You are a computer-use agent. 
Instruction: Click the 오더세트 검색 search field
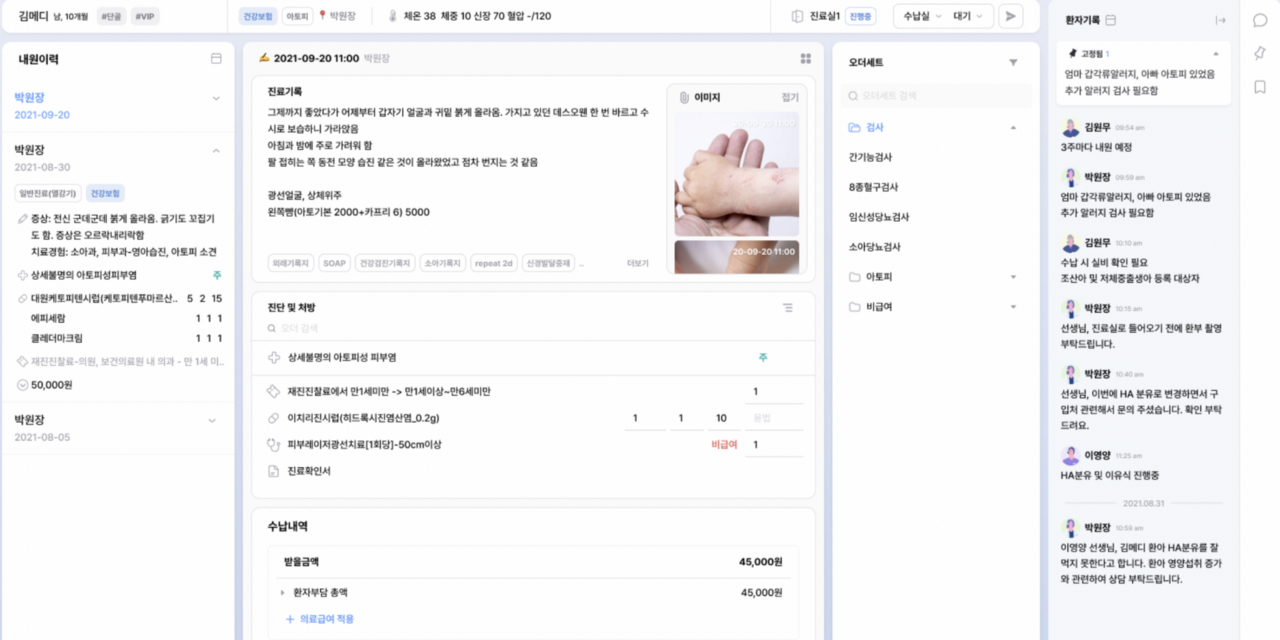(936, 96)
